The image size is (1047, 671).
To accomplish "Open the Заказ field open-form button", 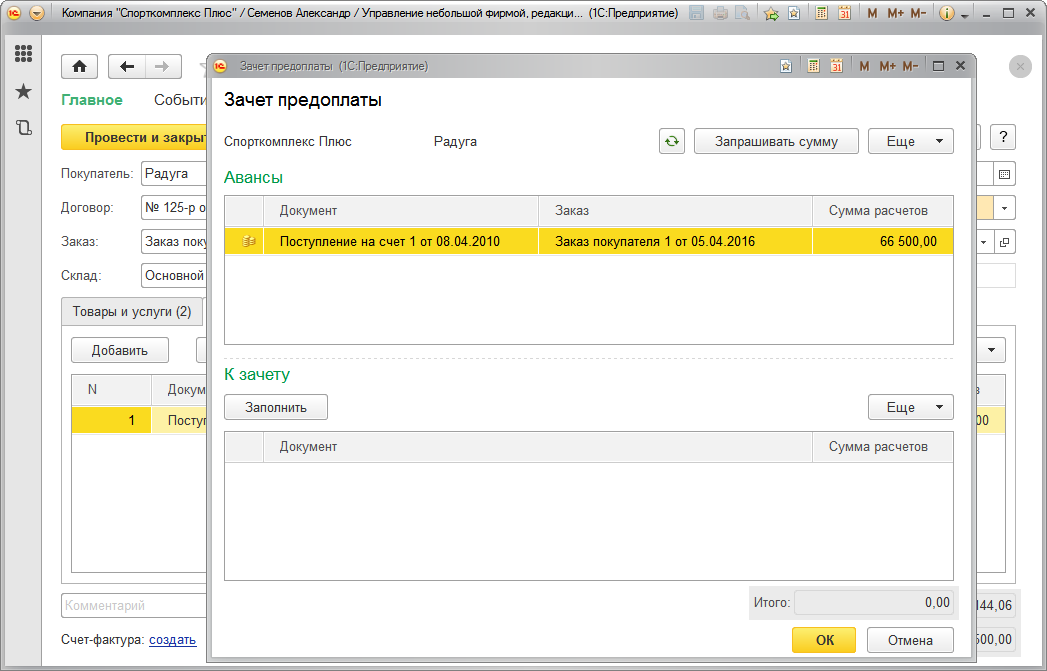I will 1004,242.
